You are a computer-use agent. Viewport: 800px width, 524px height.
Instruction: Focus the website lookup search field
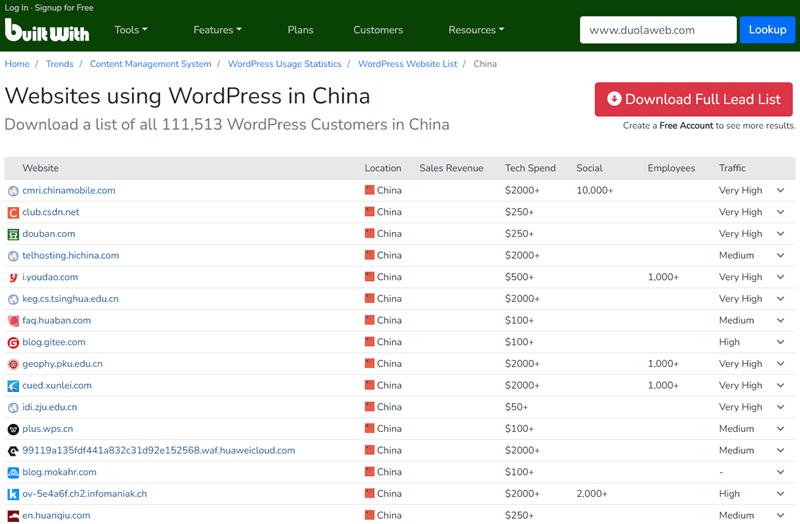[658, 30]
